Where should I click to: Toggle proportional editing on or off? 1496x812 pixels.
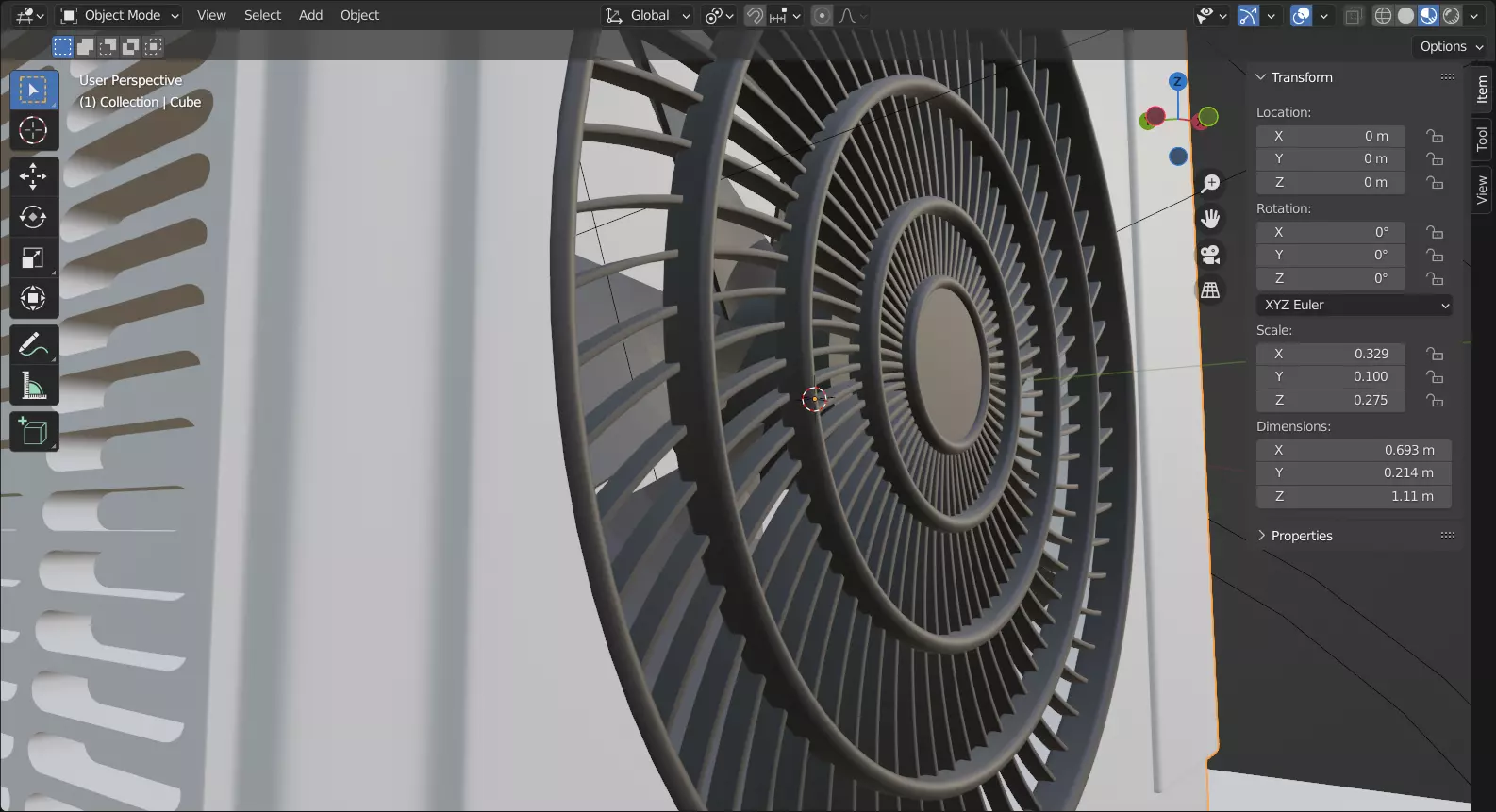coord(823,15)
